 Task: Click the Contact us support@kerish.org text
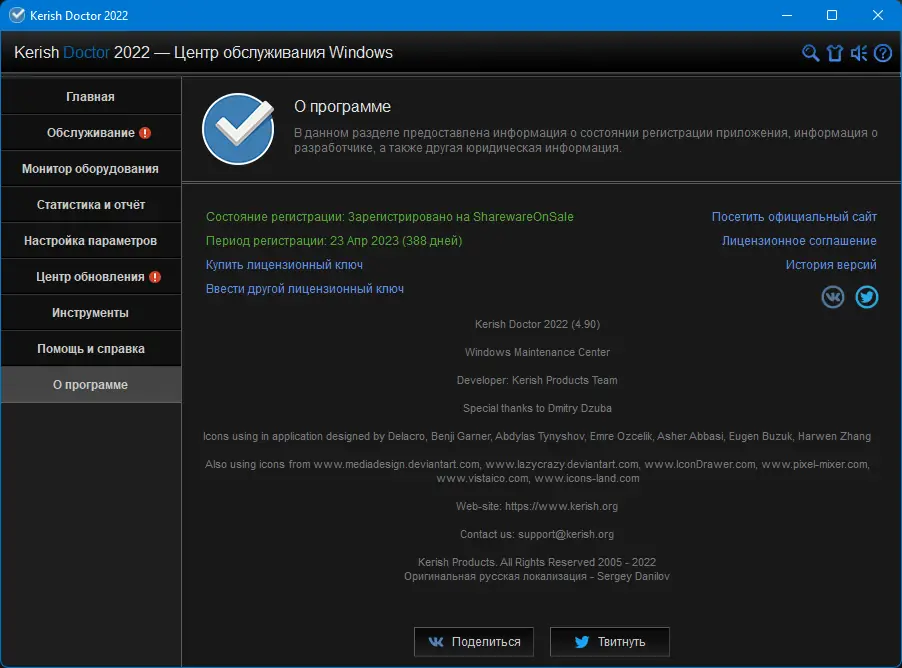pos(537,535)
